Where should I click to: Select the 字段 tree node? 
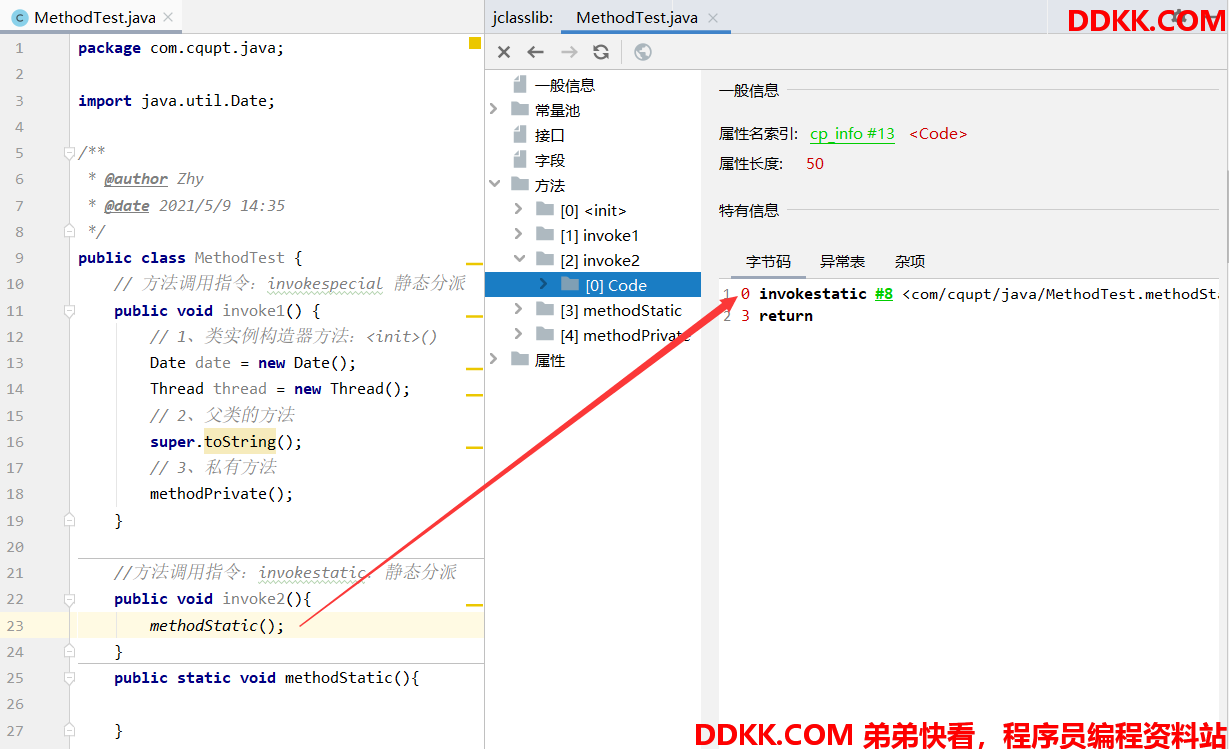tap(550, 160)
